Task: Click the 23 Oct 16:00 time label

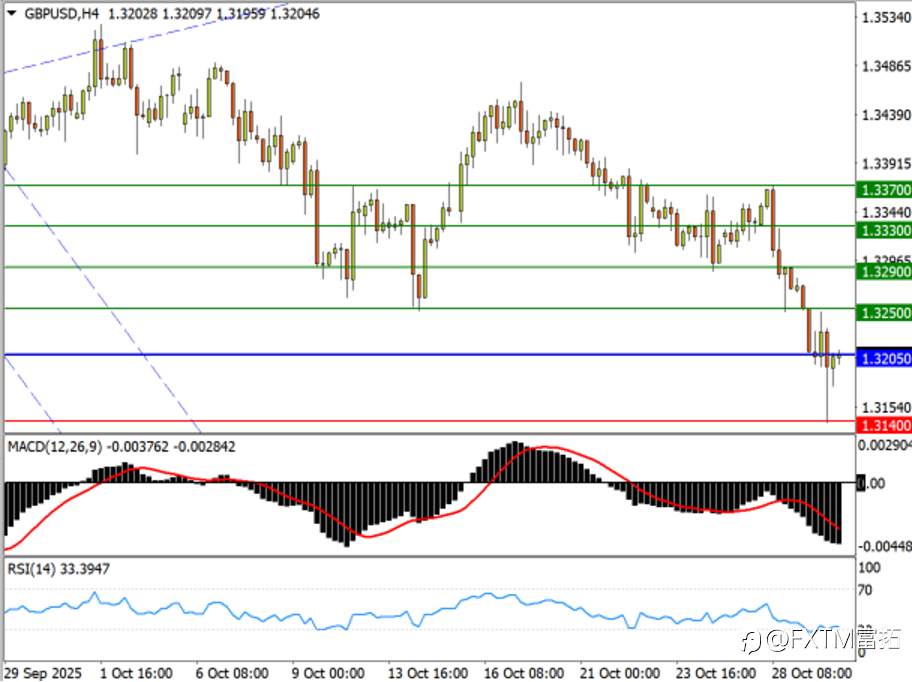Action: coord(716,673)
